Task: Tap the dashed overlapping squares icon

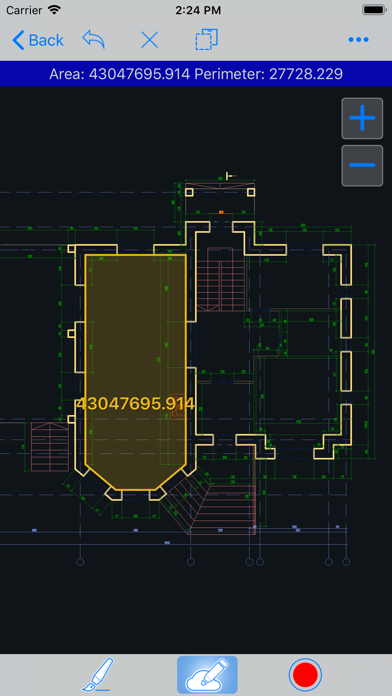Action: [206, 40]
